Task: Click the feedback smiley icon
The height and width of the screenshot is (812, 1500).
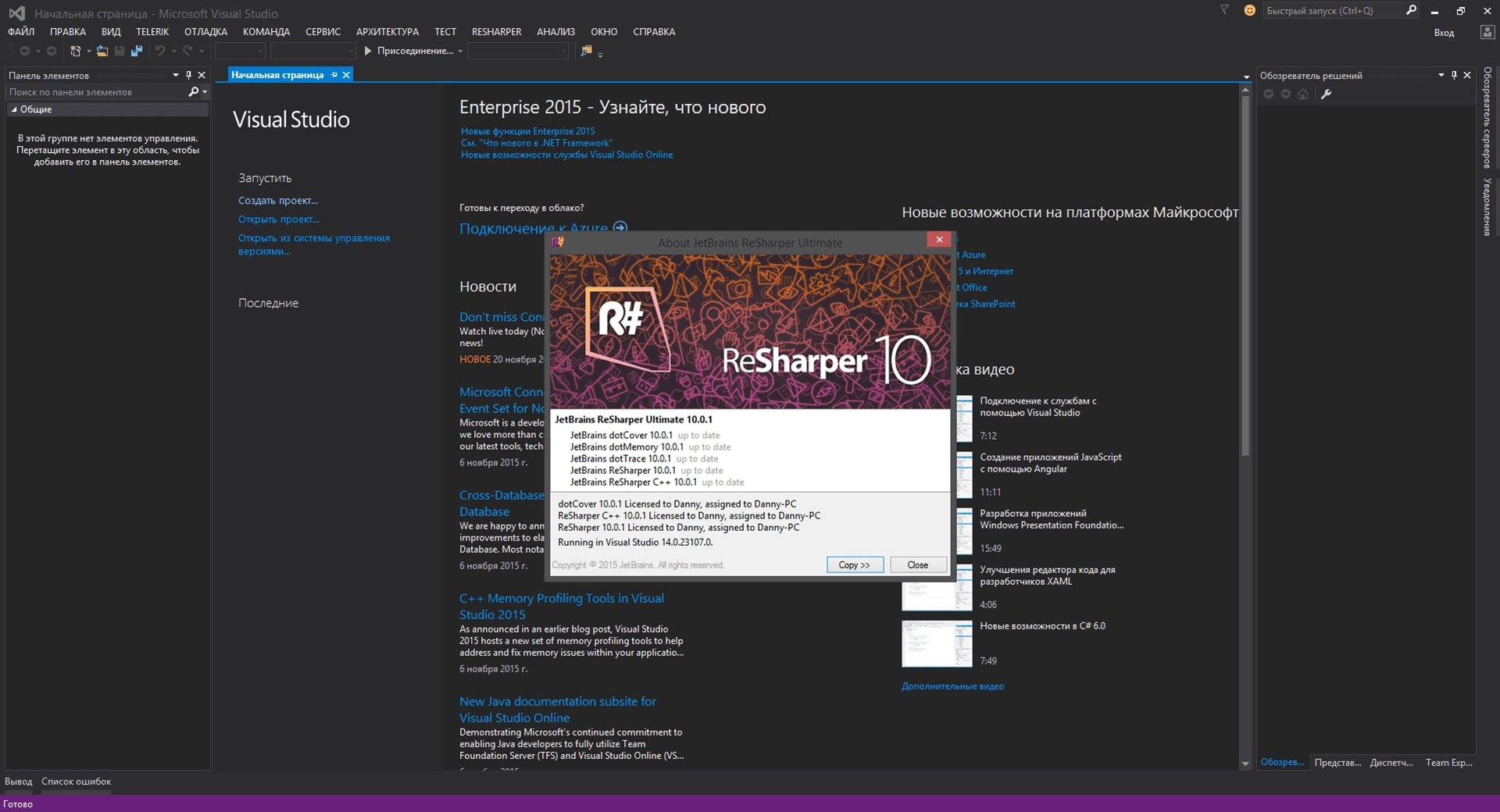Action: click(1249, 10)
